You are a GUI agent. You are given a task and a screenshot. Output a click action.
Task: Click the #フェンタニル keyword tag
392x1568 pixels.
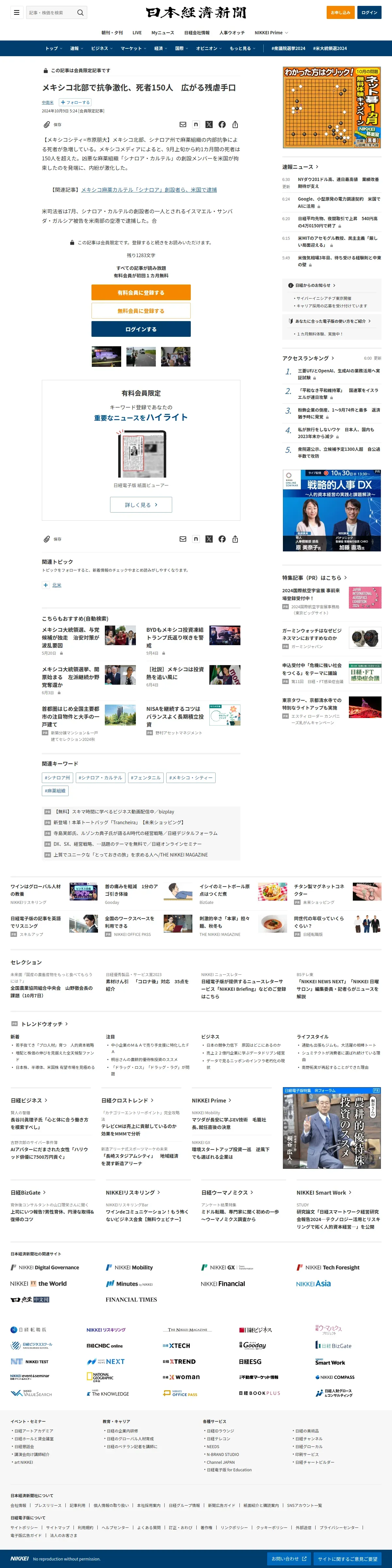point(145,777)
